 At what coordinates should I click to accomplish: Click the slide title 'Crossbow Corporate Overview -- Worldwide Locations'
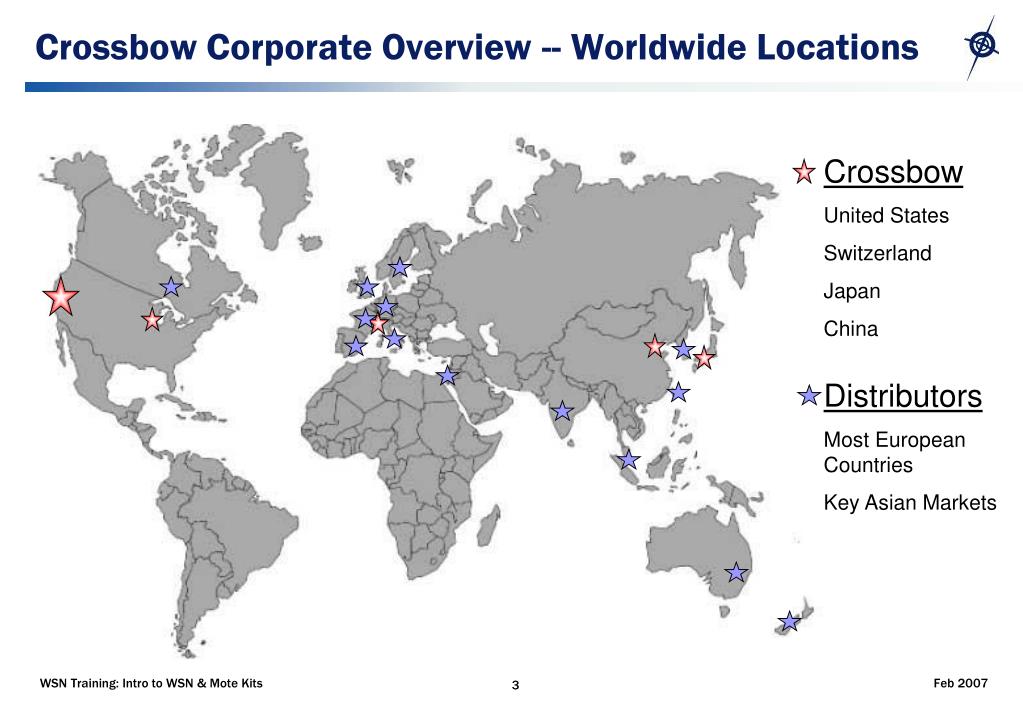(477, 48)
